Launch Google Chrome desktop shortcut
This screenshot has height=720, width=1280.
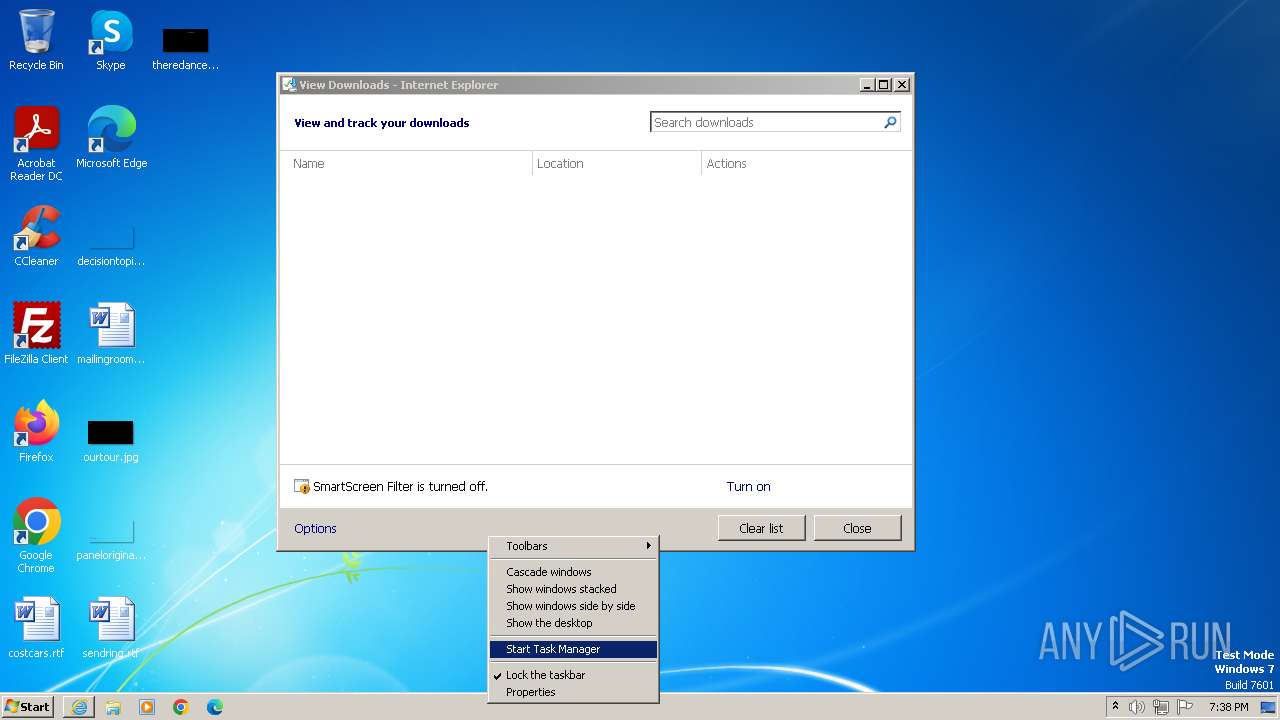(36, 535)
